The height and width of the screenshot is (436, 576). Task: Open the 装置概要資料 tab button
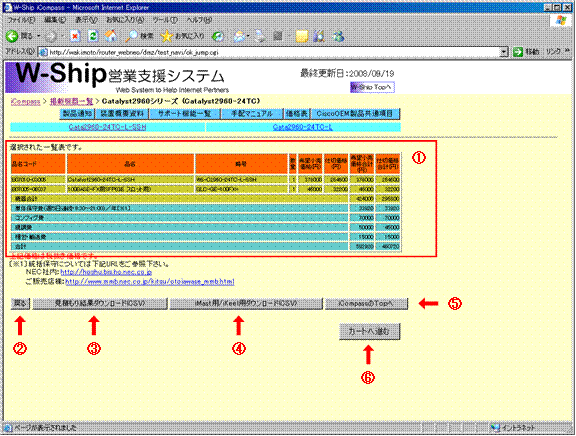[x=122, y=114]
